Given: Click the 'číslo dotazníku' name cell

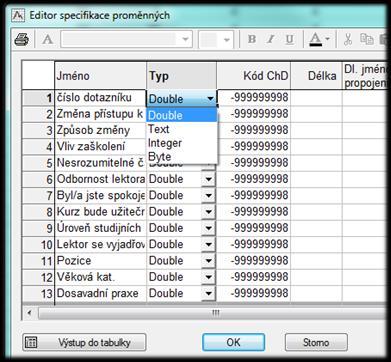Looking at the screenshot, I should click(101, 98).
